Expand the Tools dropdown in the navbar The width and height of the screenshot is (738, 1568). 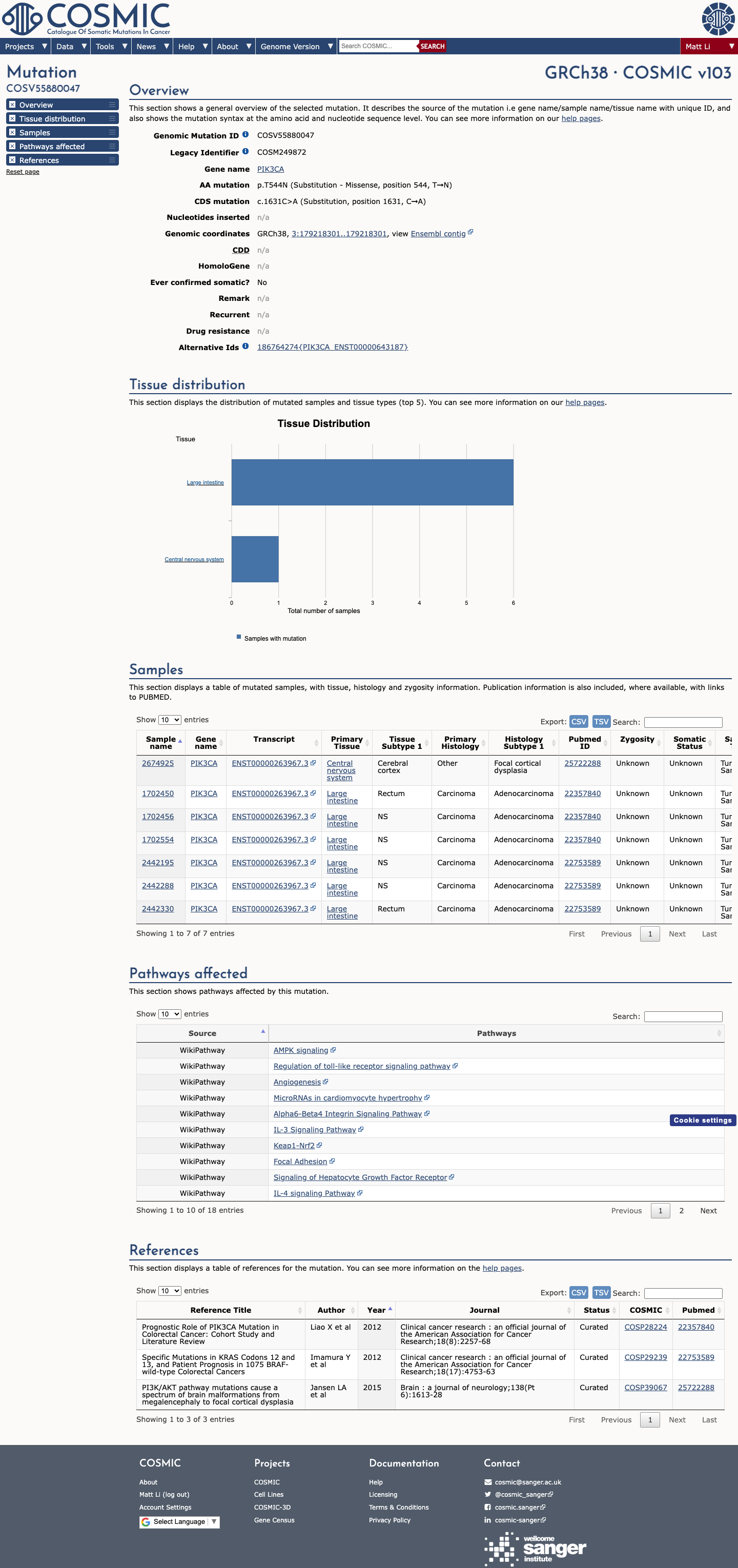coord(111,46)
